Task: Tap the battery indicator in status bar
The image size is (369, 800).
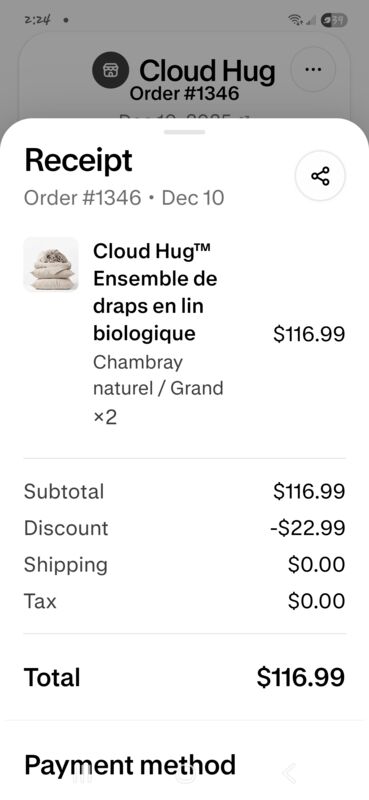Action: point(334,20)
